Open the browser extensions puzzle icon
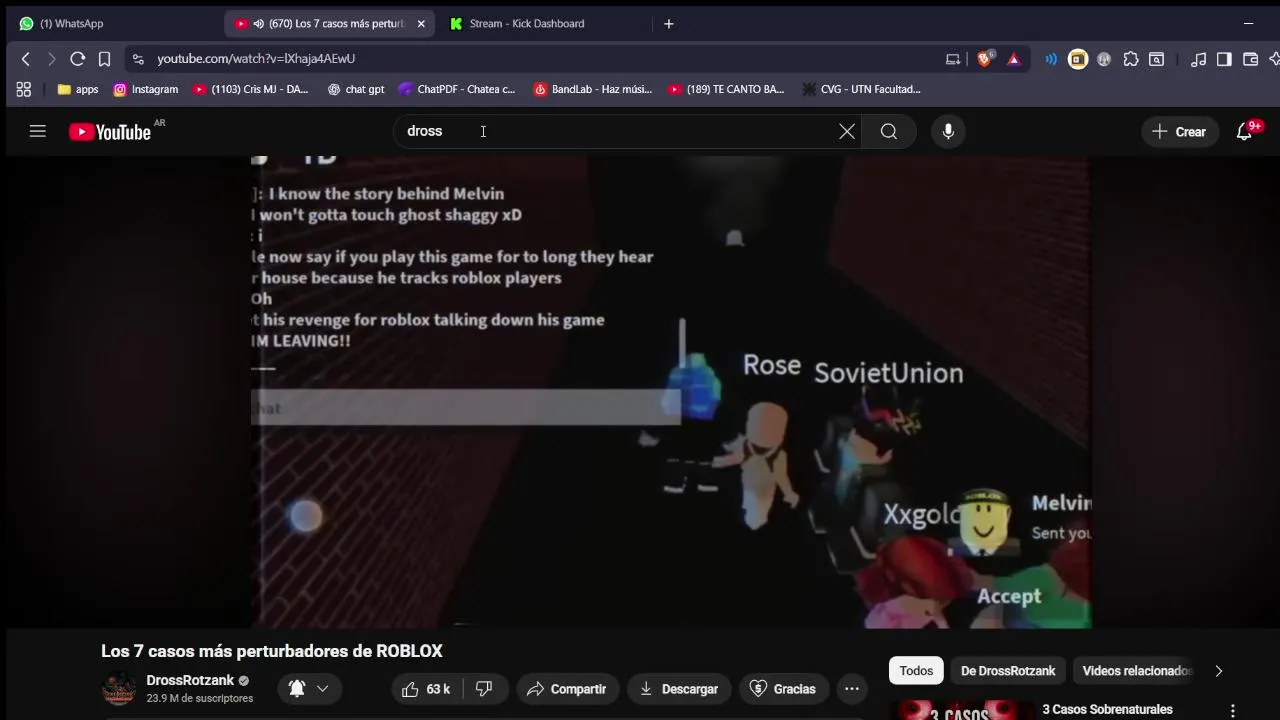The image size is (1280, 720). (1131, 59)
